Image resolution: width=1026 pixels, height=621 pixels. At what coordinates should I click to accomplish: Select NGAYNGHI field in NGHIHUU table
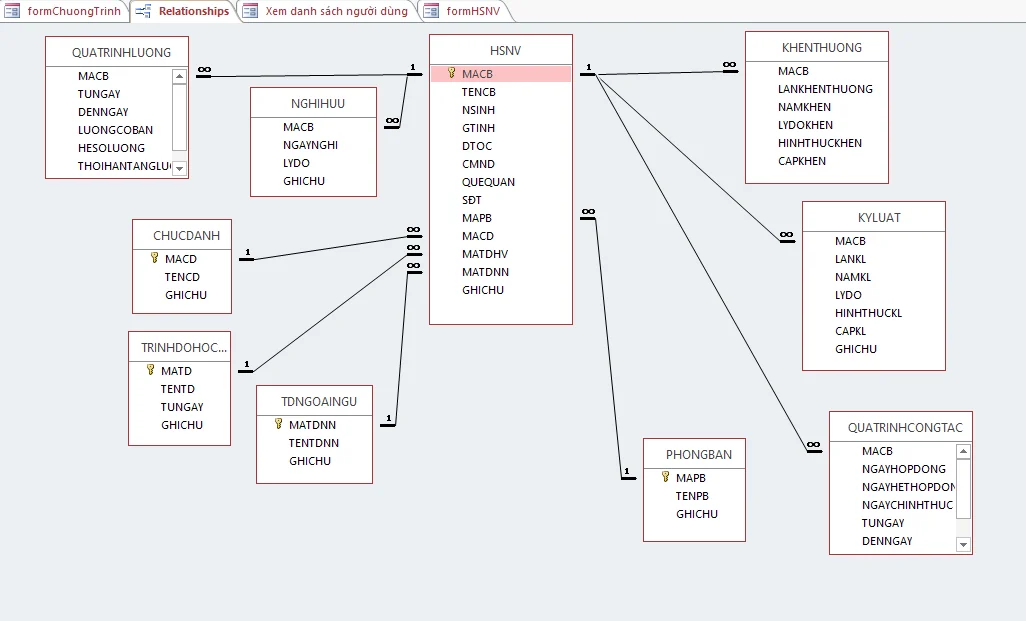tap(310, 145)
